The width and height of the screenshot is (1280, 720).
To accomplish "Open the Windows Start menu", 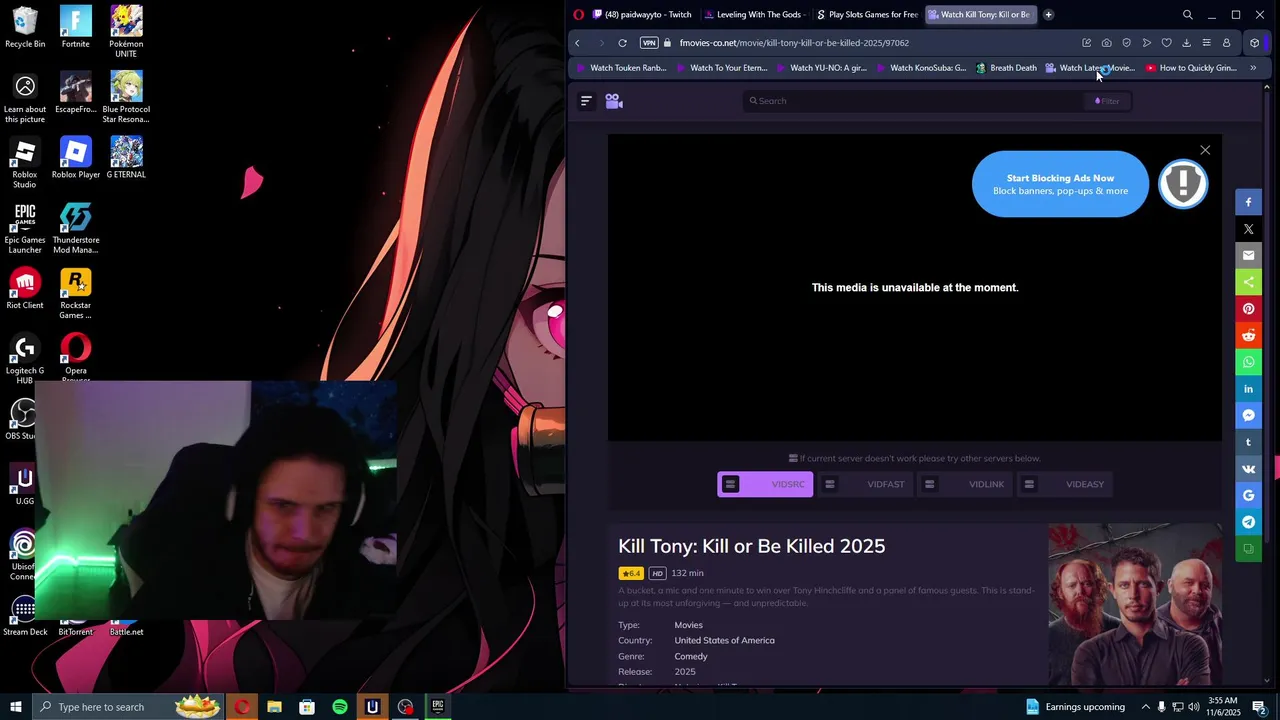I will coord(15,707).
